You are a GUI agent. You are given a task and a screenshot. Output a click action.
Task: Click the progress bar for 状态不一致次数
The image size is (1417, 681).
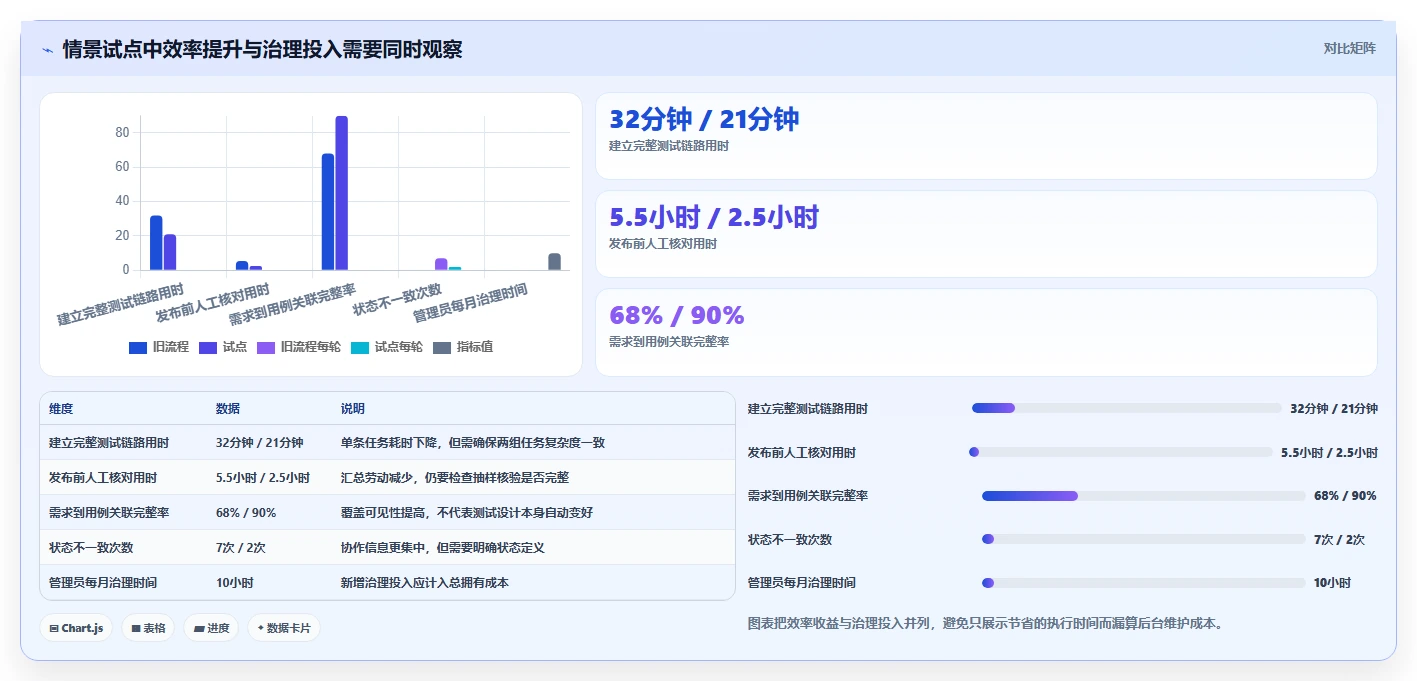tap(1144, 539)
